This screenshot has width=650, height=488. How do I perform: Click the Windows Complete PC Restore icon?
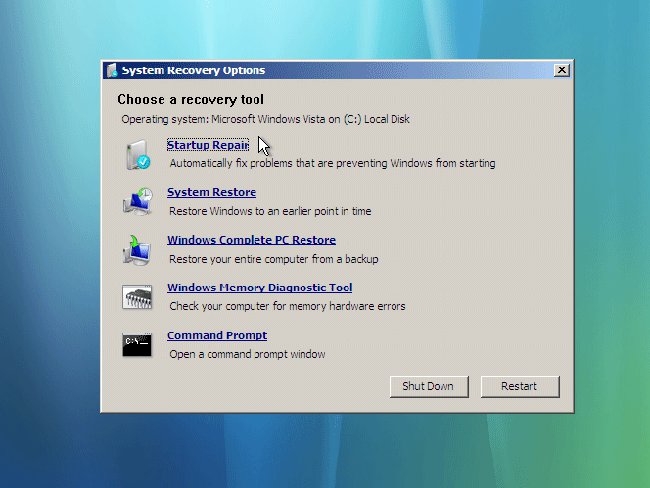(137, 250)
